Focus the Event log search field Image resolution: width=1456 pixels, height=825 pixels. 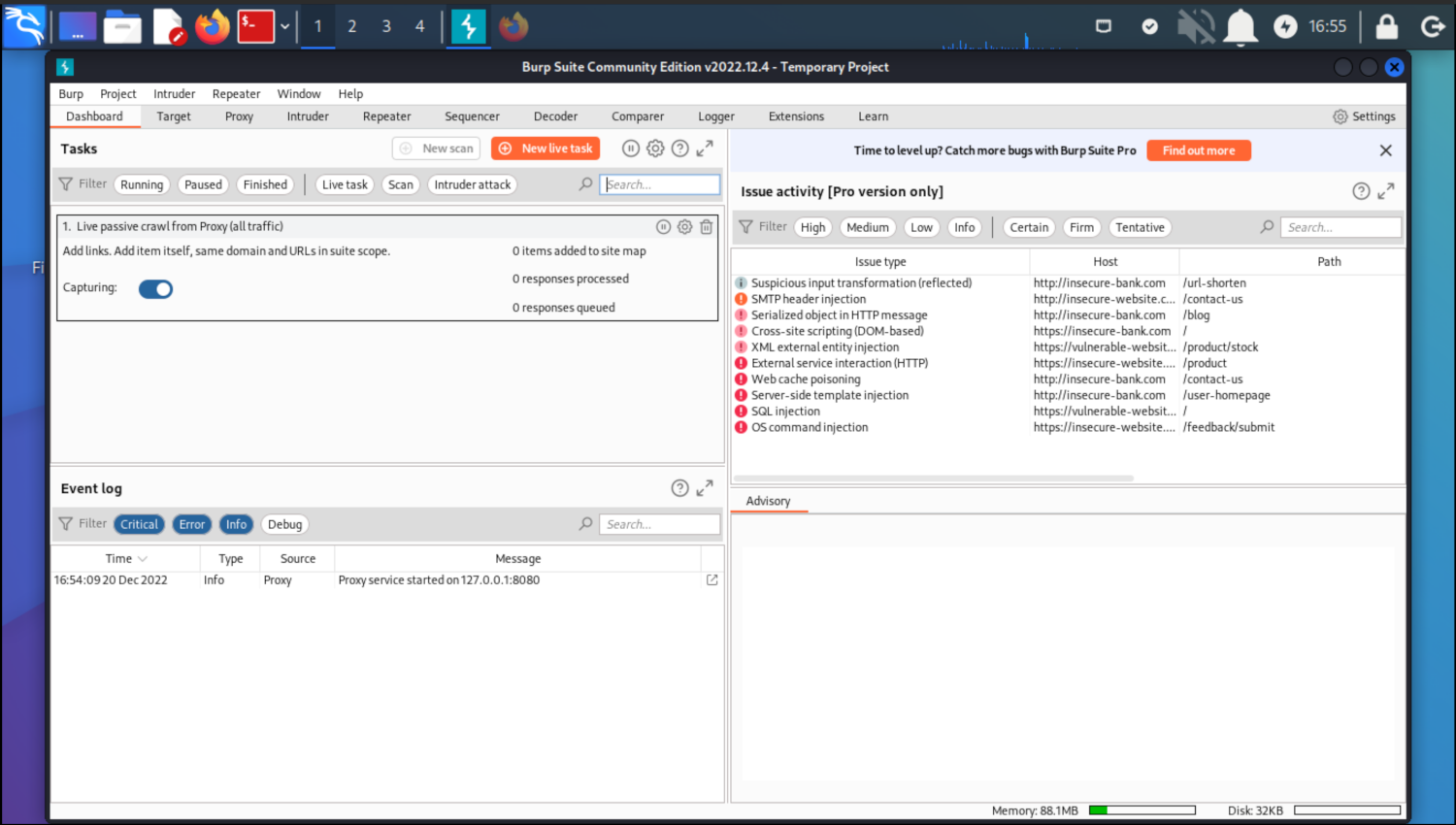pyautogui.click(x=660, y=524)
